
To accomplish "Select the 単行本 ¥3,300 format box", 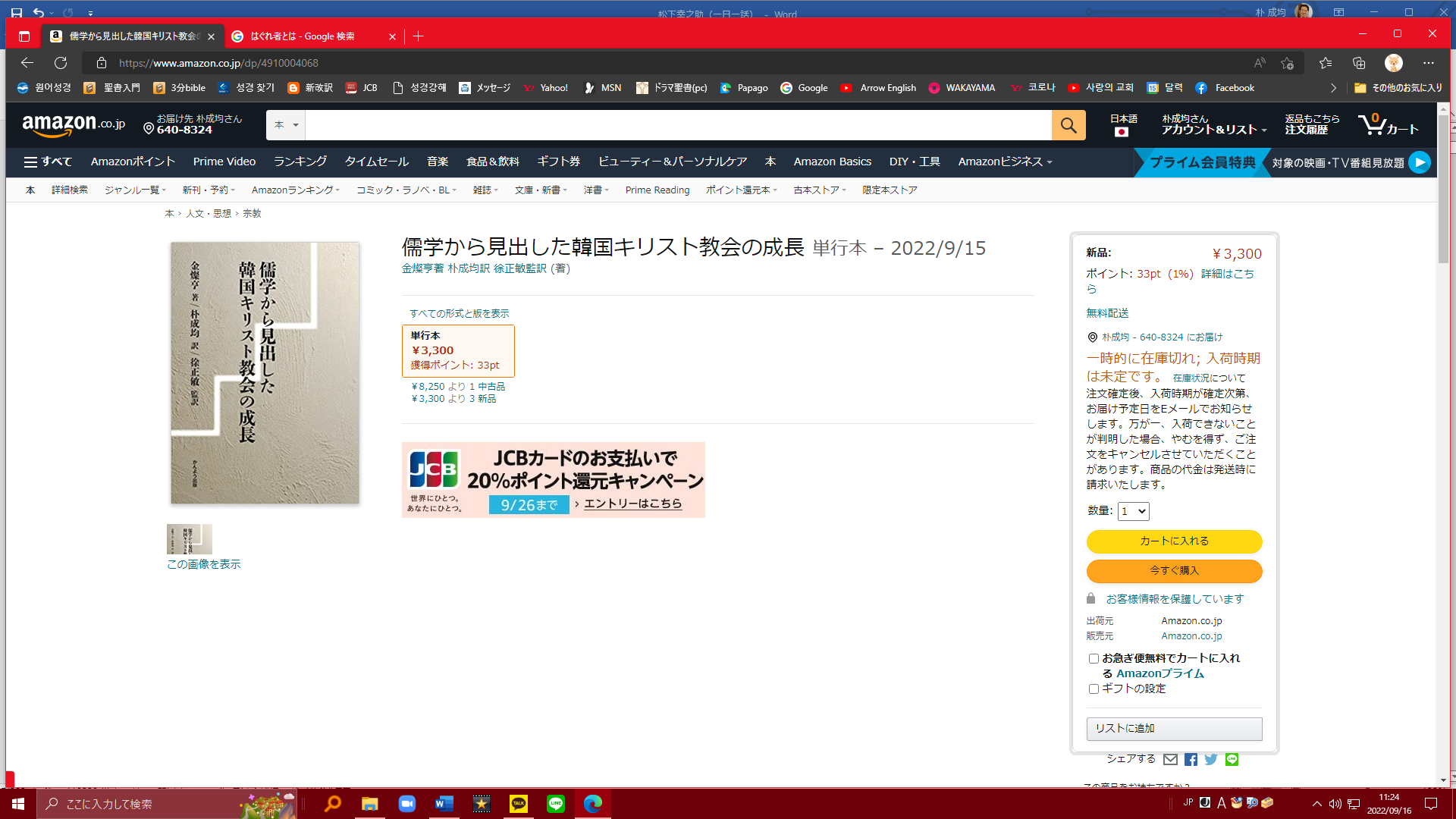I will (x=458, y=351).
